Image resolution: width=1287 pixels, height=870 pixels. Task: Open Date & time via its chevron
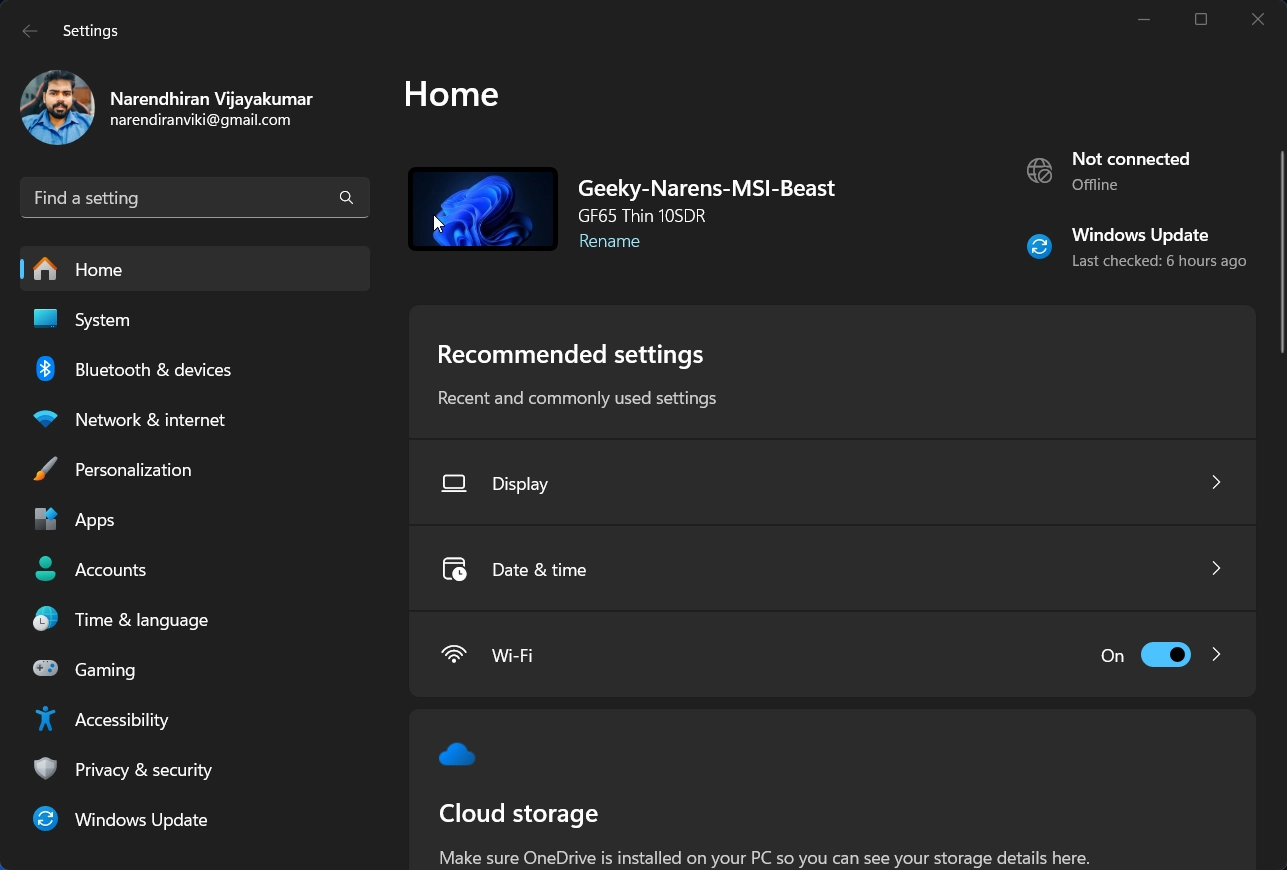coord(1216,568)
